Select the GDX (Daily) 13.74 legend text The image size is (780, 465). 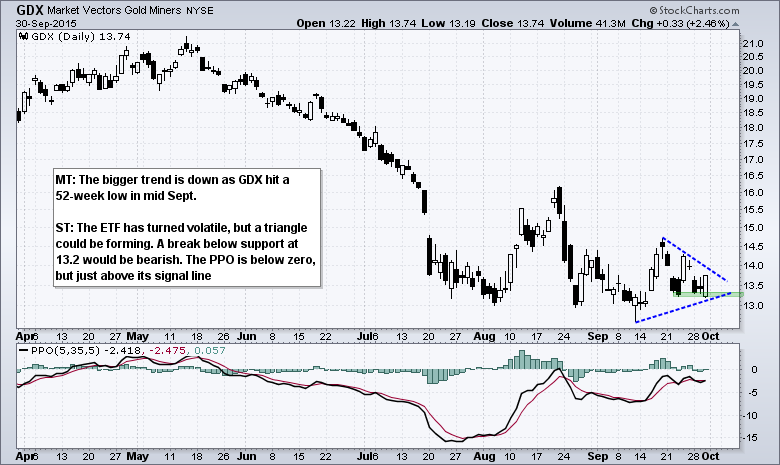[x=81, y=36]
